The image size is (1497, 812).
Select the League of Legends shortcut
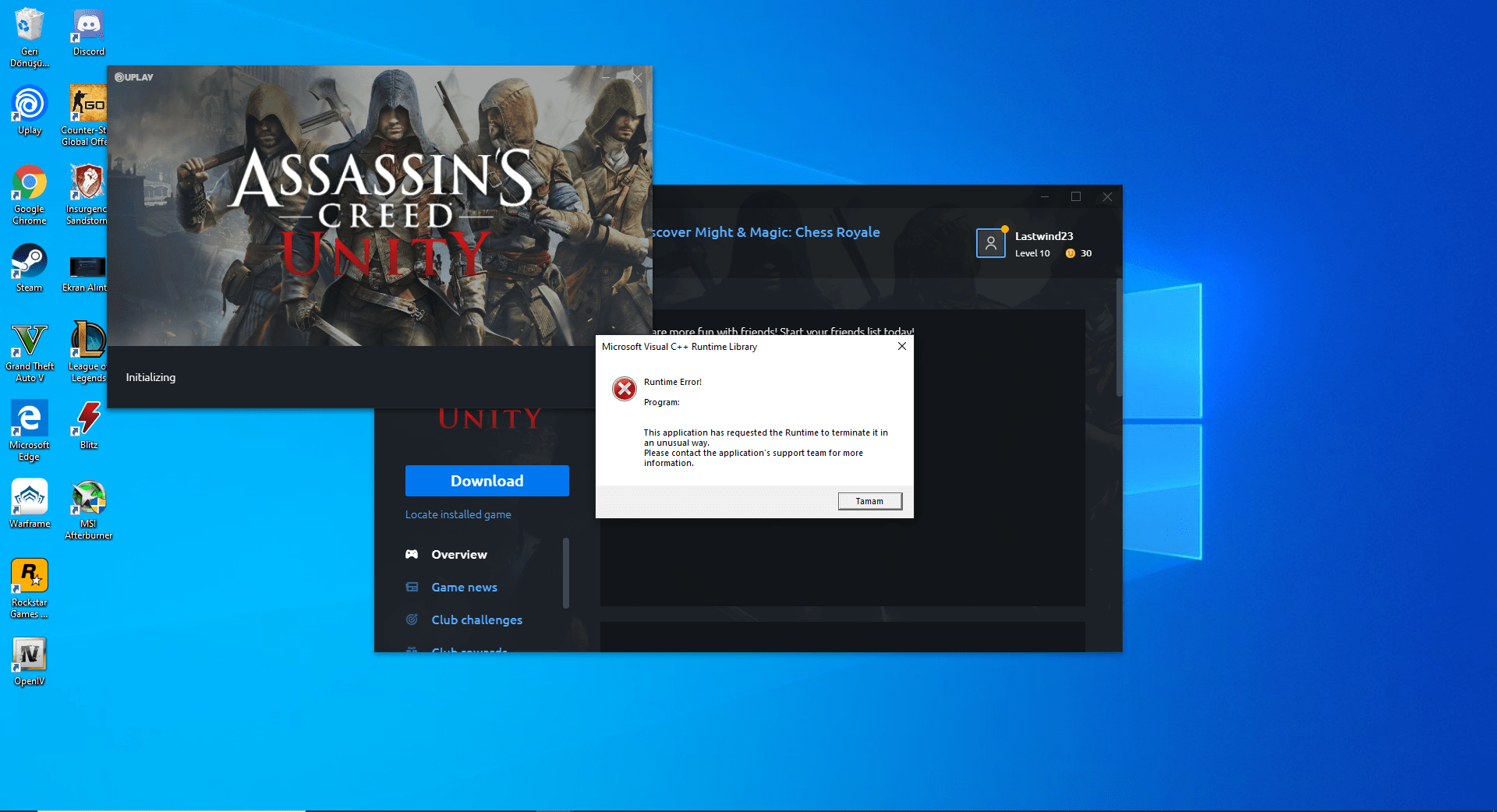click(87, 352)
